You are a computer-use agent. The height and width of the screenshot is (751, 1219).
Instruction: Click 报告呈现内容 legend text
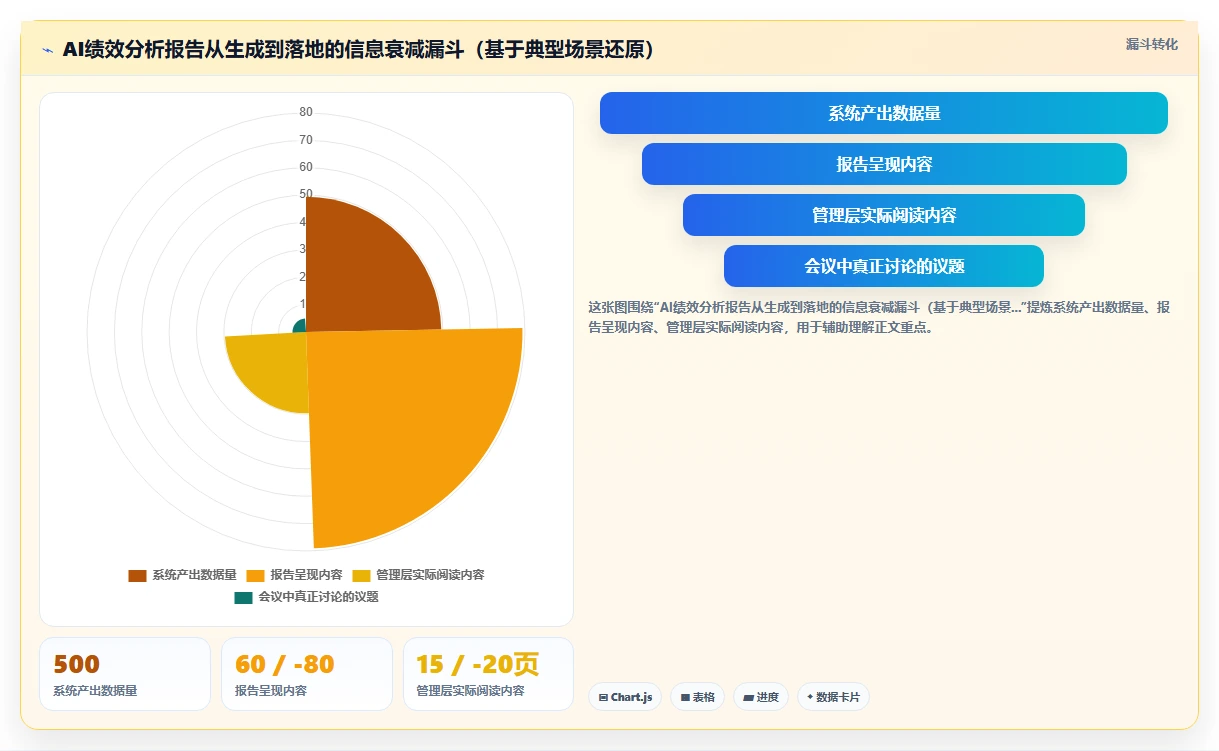point(306,575)
